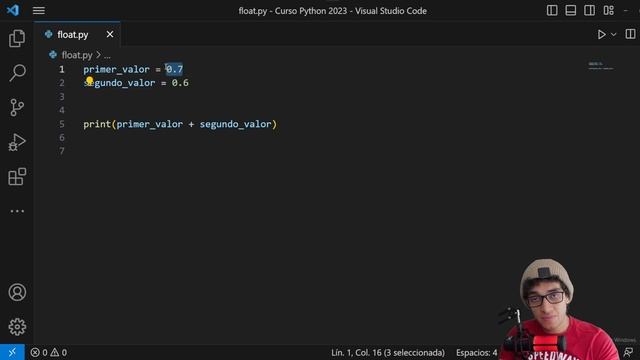Open the Extensions view

pos(17,177)
